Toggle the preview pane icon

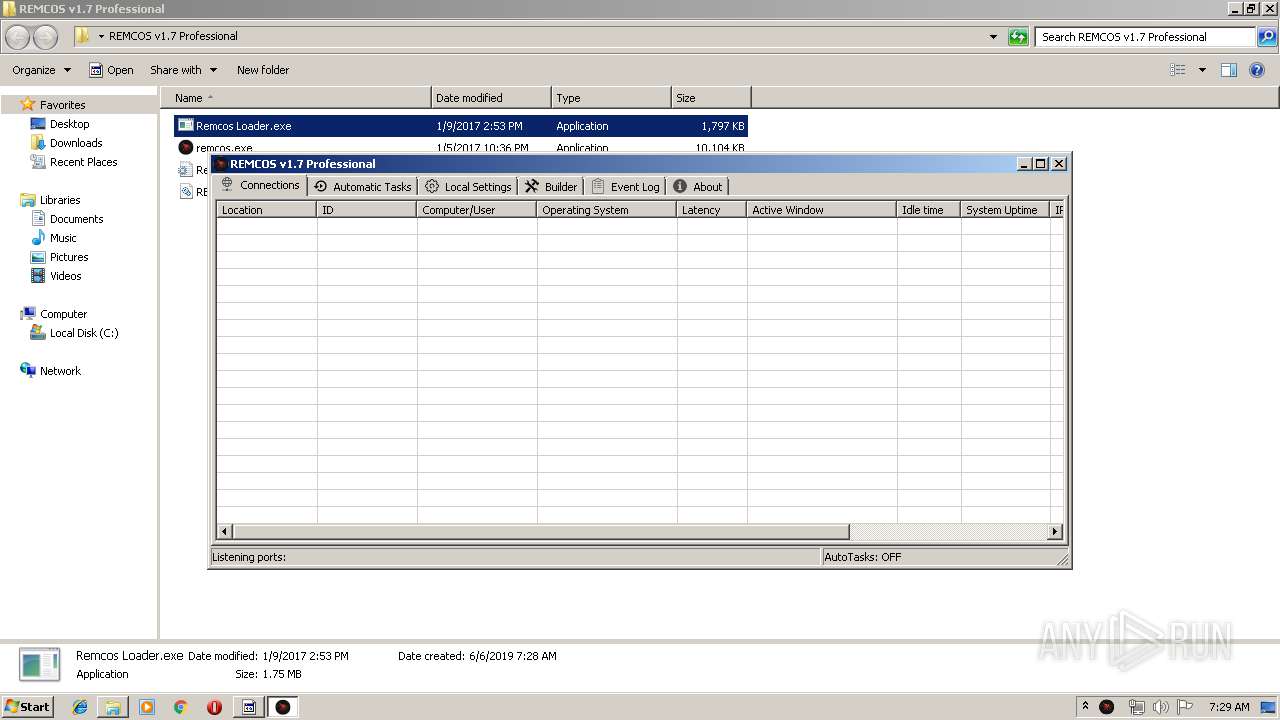[1229, 70]
